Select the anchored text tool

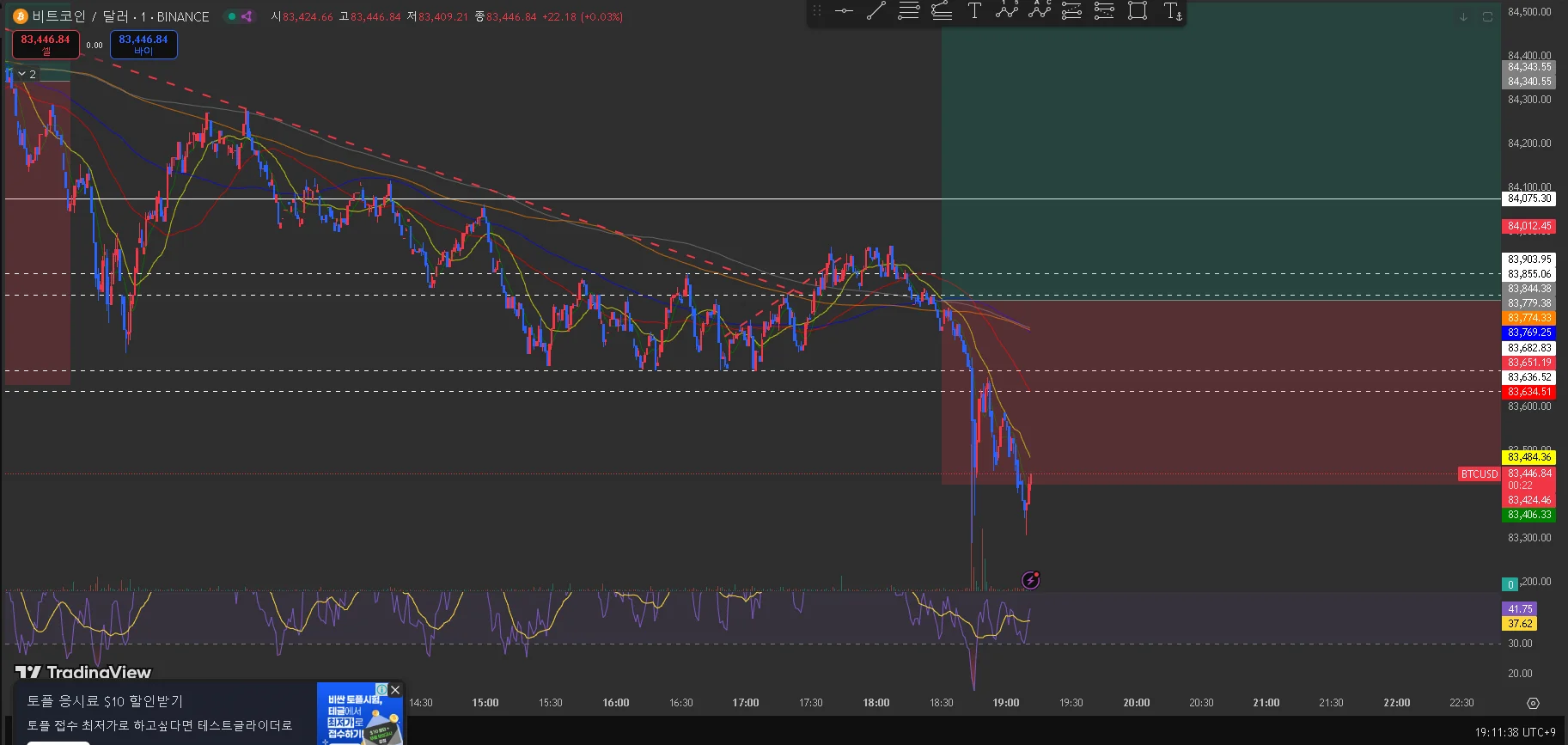coord(1173,11)
